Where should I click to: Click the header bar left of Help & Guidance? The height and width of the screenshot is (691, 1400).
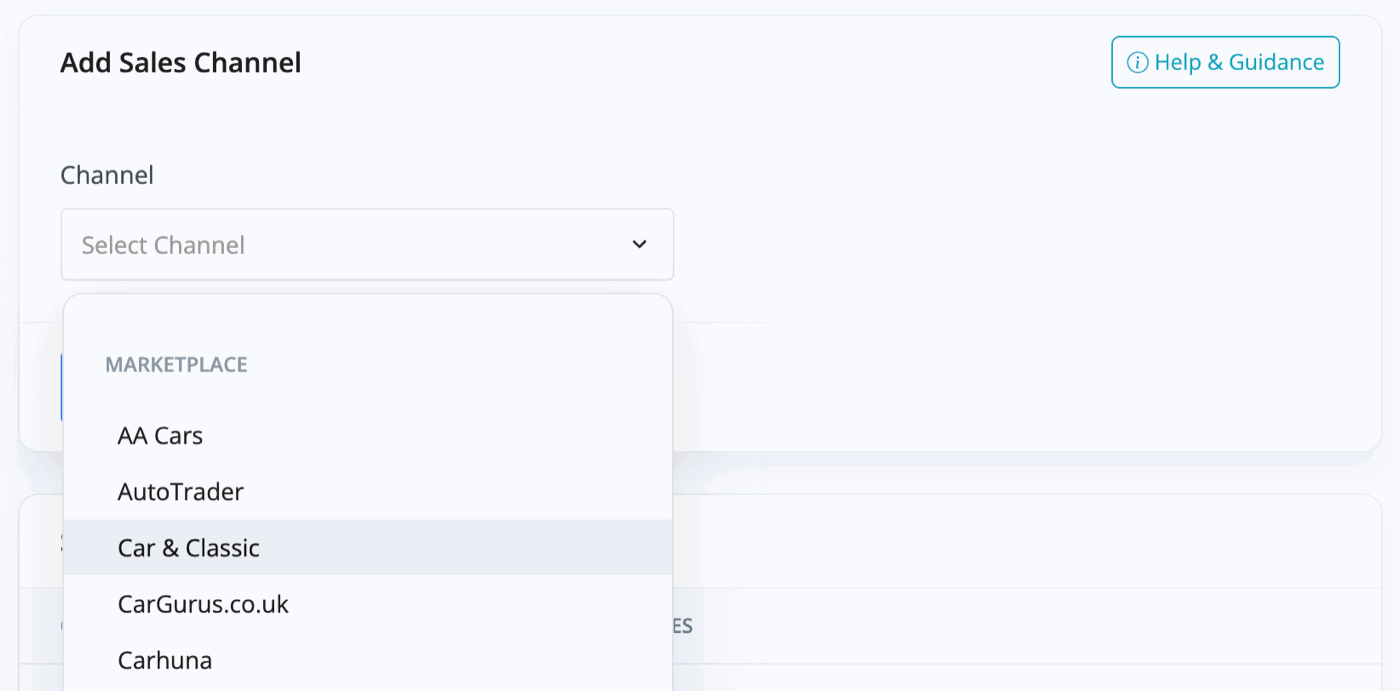pos(700,62)
